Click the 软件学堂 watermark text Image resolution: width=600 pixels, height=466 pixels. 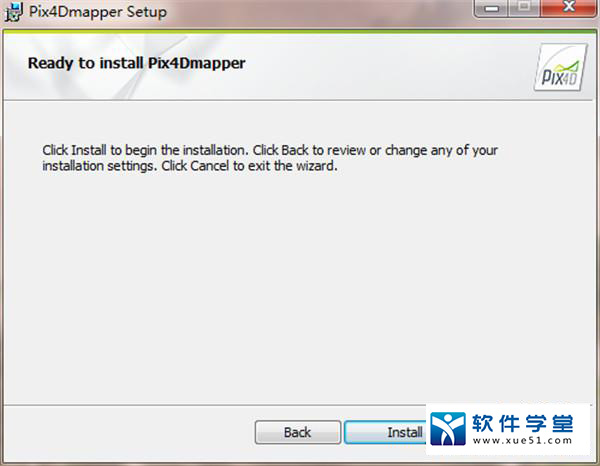523,424
